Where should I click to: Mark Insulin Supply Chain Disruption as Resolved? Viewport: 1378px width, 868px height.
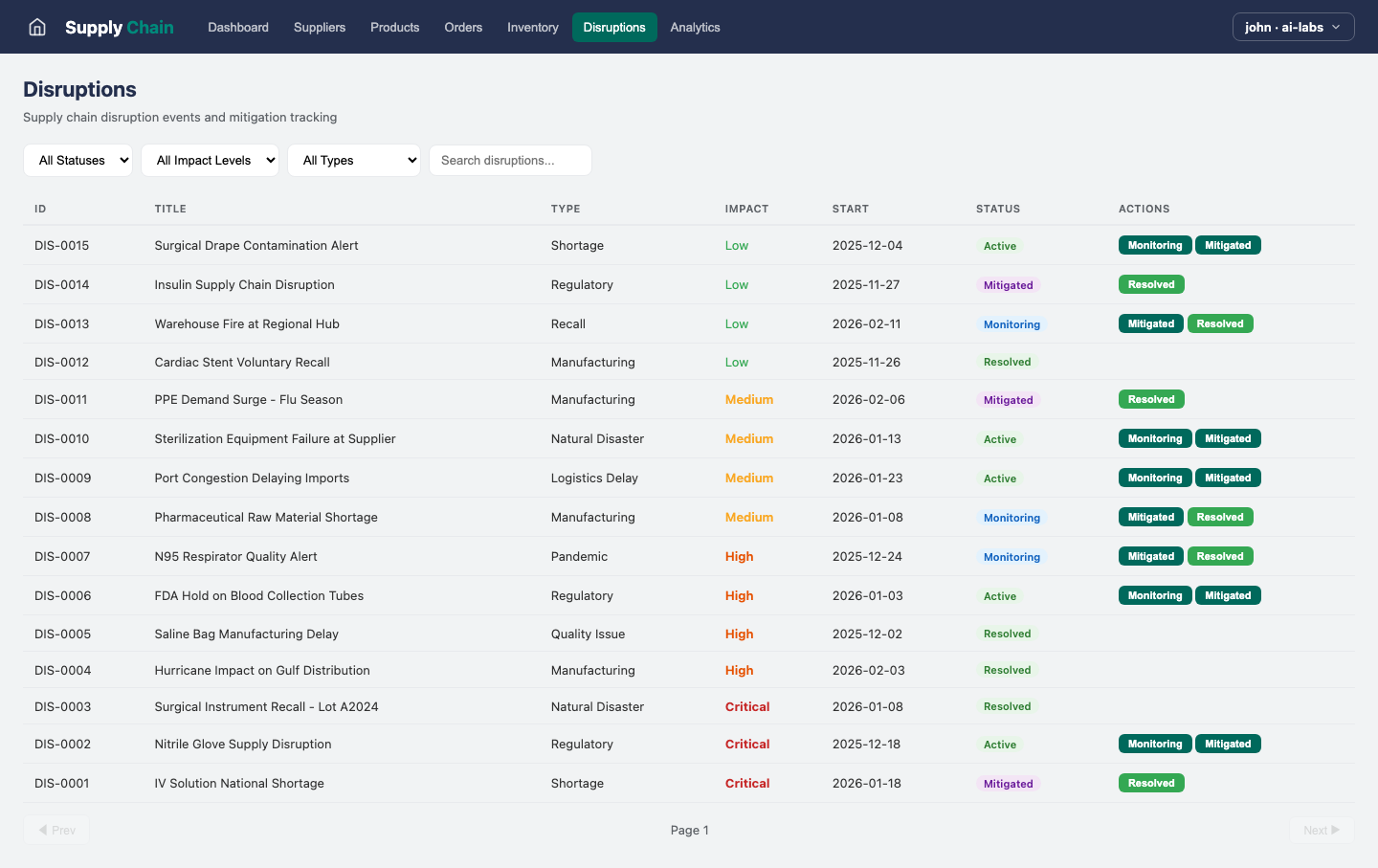pyautogui.click(x=1151, y=284)
